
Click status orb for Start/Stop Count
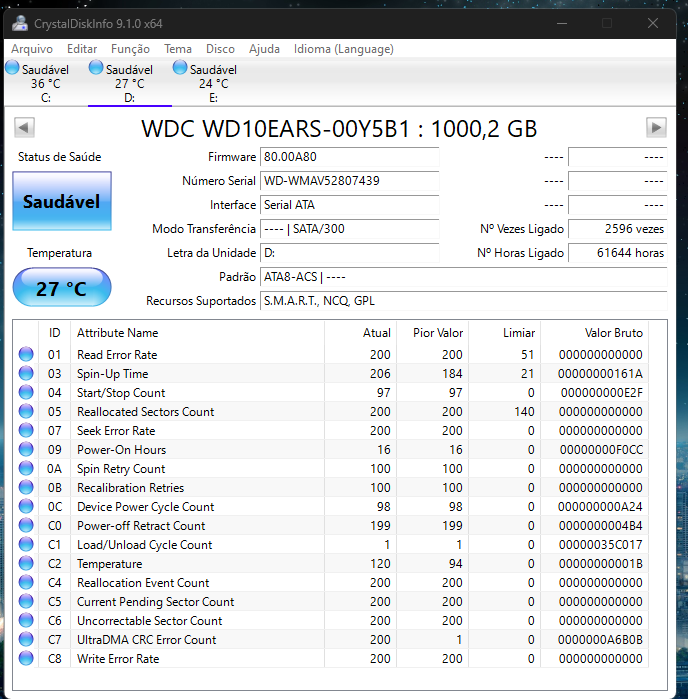click(x=26, y=392)
